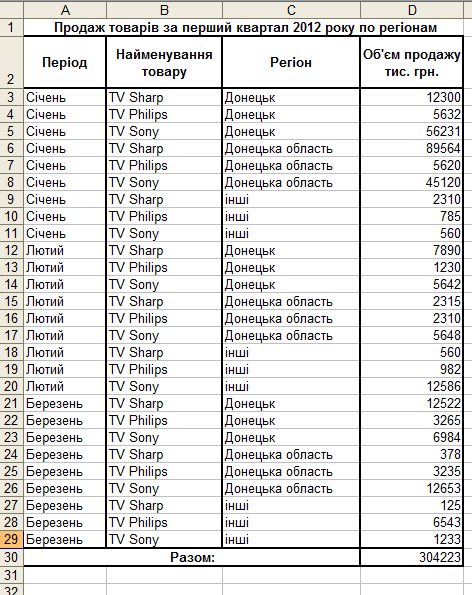Select row 2 header
472x595 pixels.
(x=11, y=62)
